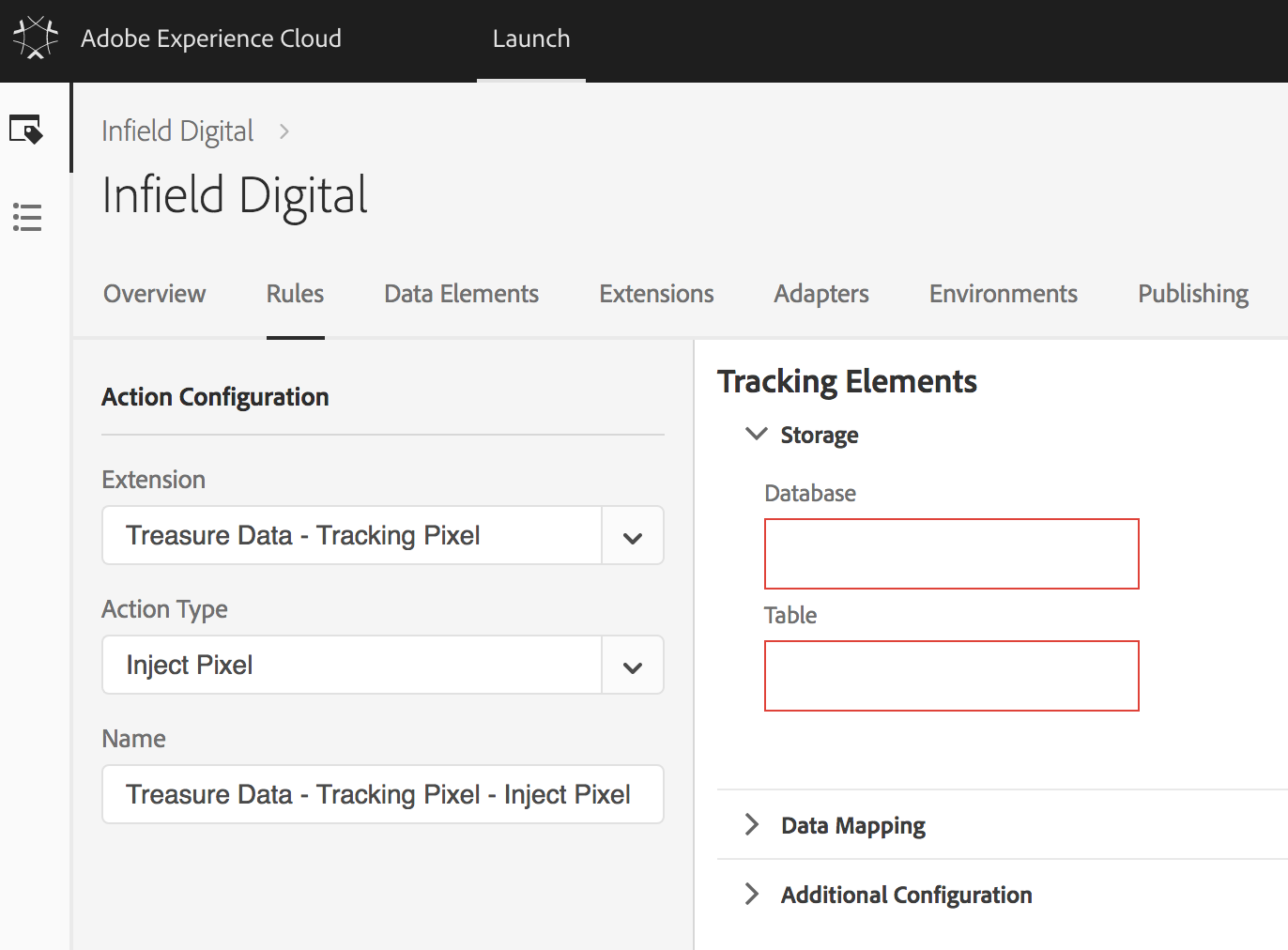This screenshot has width=1288, height=950.
Task: Click the Infield Digital breadcrumb link
Action: pyautogui.click(x=177, y=131)
